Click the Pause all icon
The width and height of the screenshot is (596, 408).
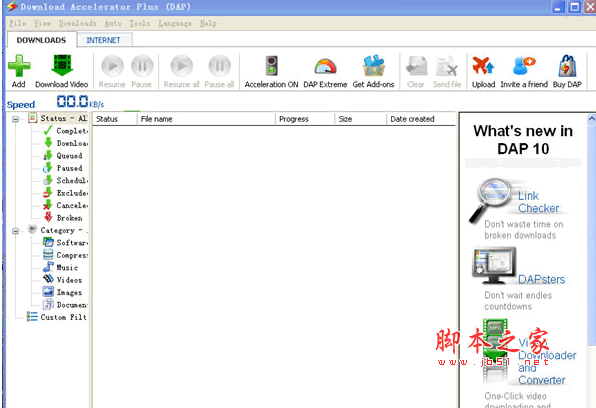coord(219,66)
